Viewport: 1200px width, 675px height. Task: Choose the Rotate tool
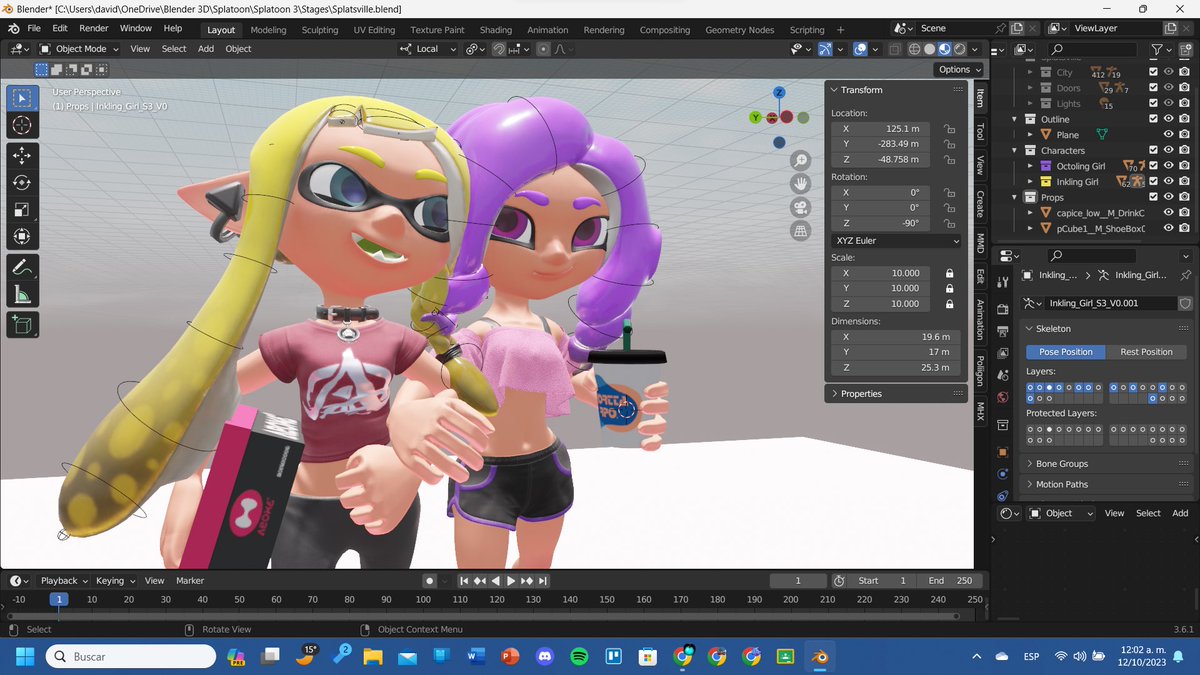pyautogui.click(x=23, y=182)
